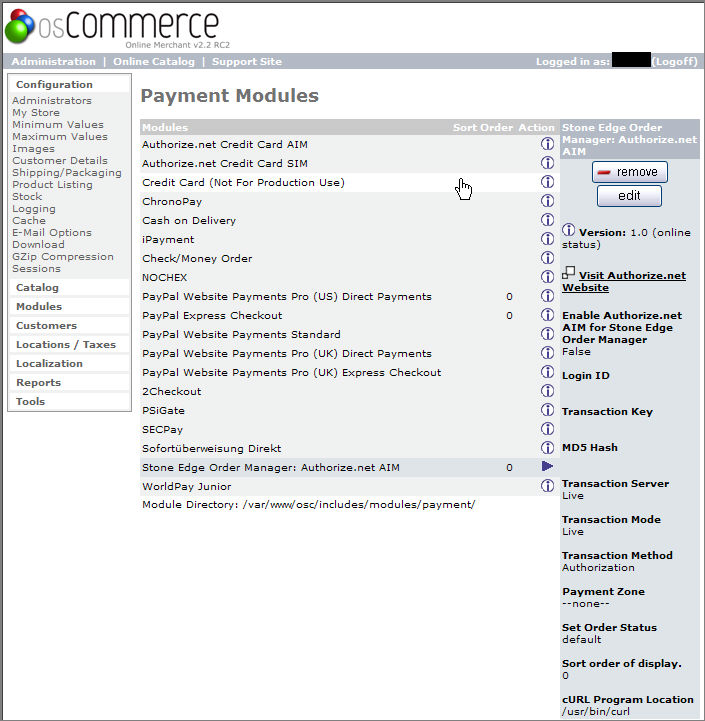The width and height of the screenshot is (705, 721).
Task: Click info icon beside NOCHEX
Action: (547, 277)
